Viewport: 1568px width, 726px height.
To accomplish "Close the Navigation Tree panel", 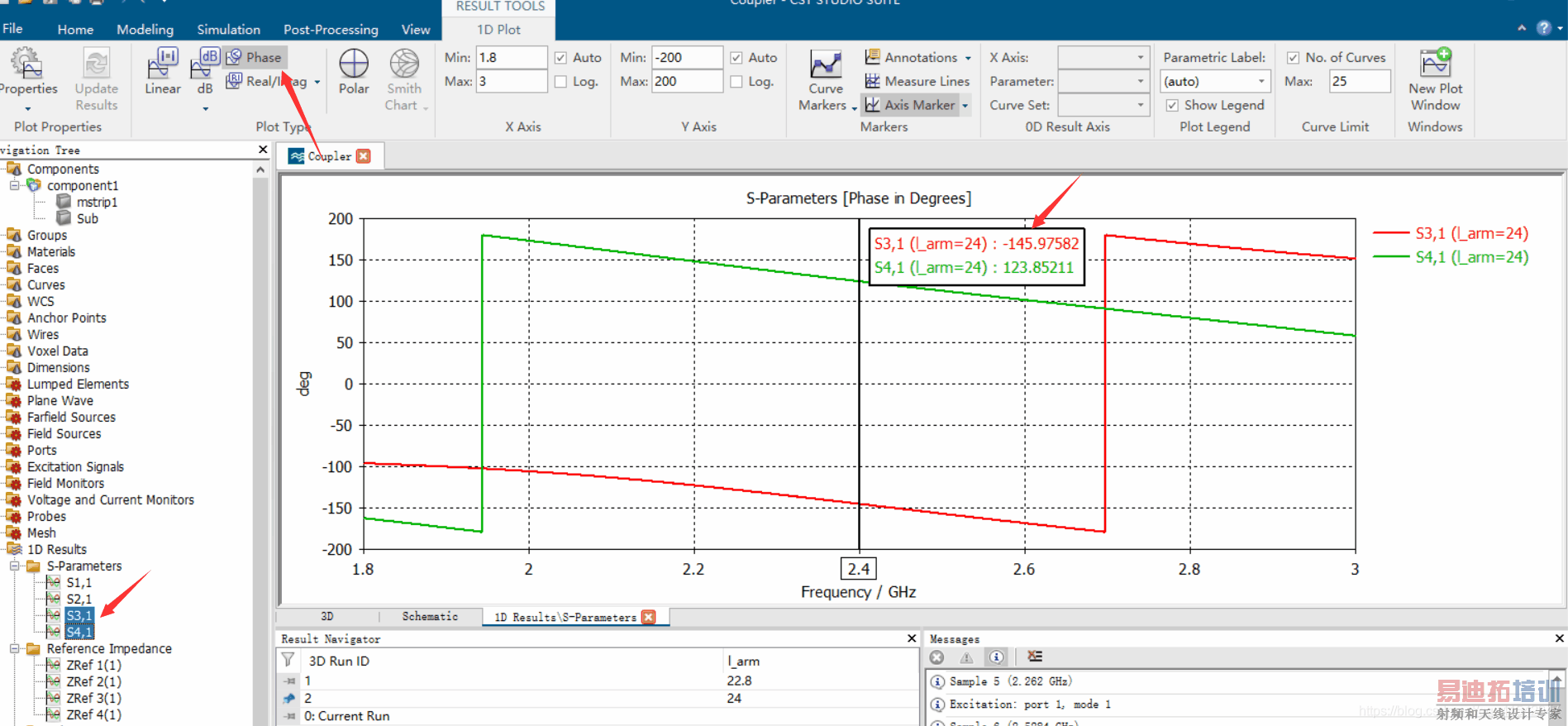I will [263, 150].
